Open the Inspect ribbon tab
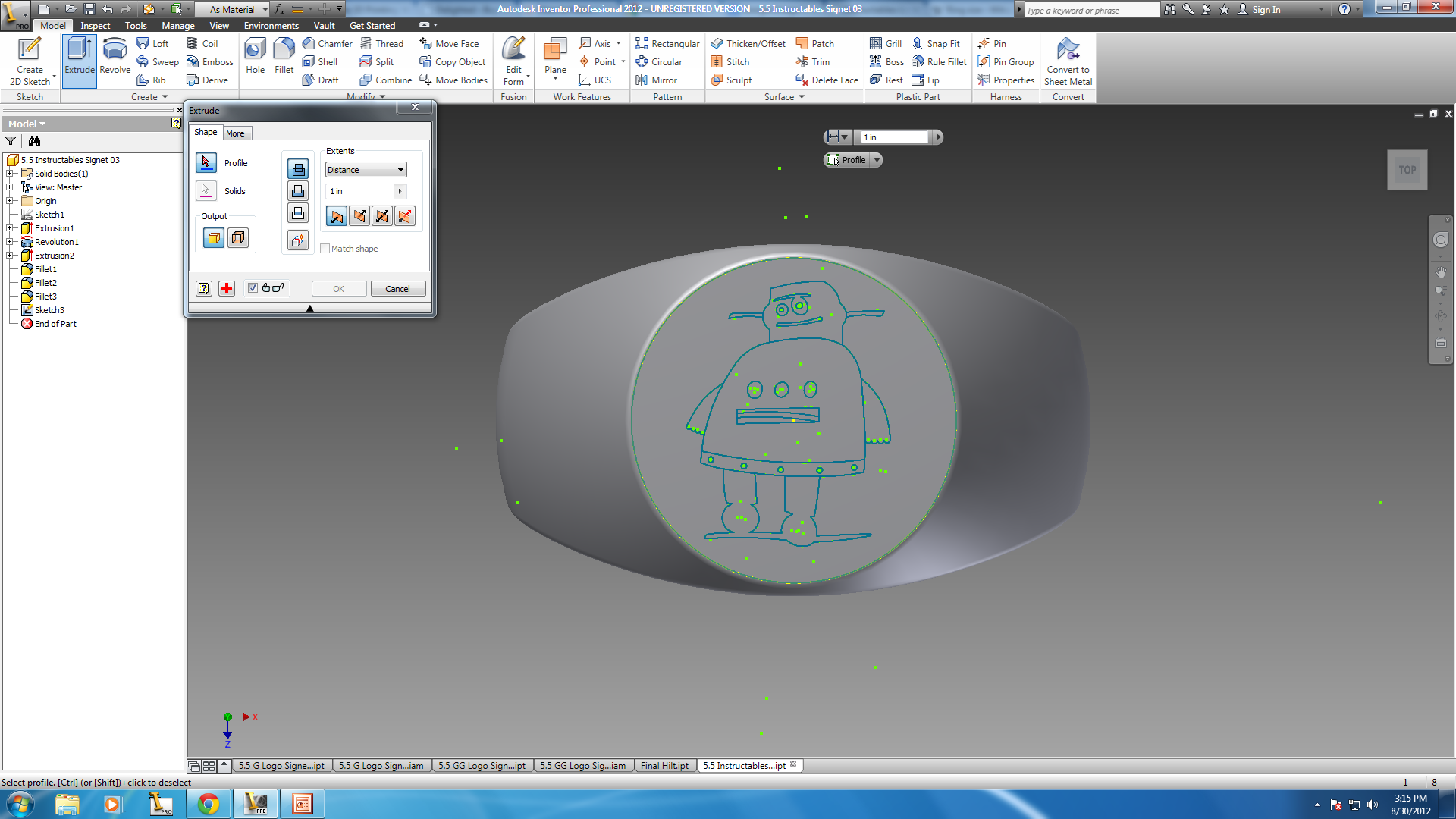 point(95,25)
